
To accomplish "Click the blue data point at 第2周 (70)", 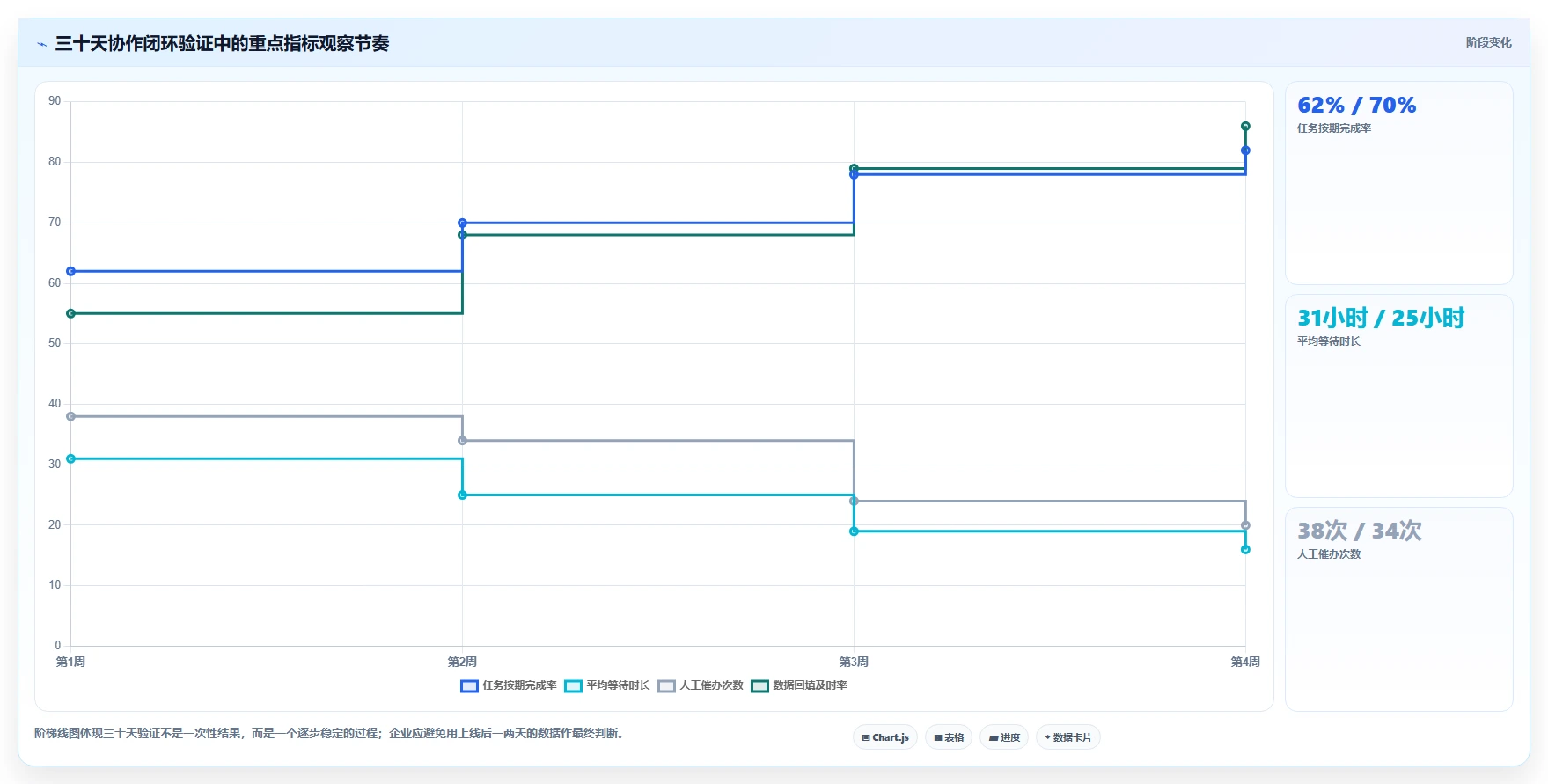I will point(462,223).
